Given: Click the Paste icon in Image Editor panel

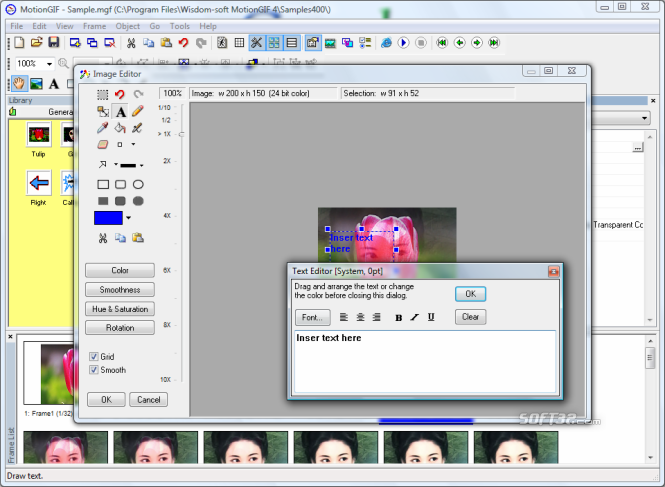Looking at the screenshot, I should (137, 238).
